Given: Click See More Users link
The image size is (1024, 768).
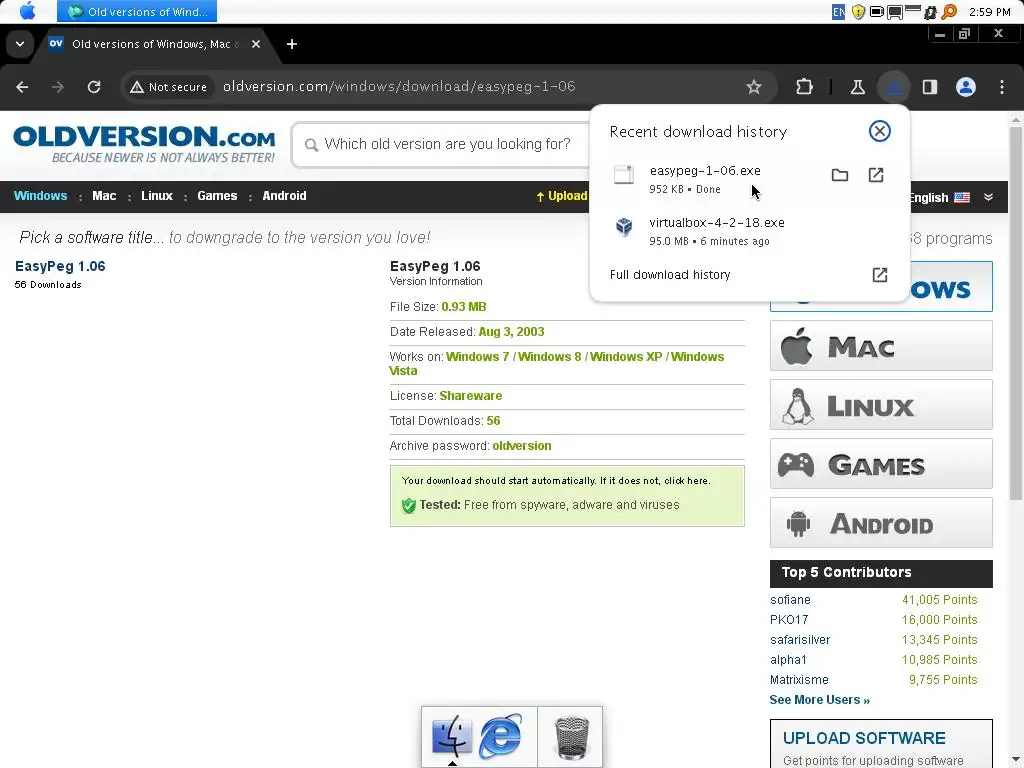Looking at the screenshot, I should (820, 700).
